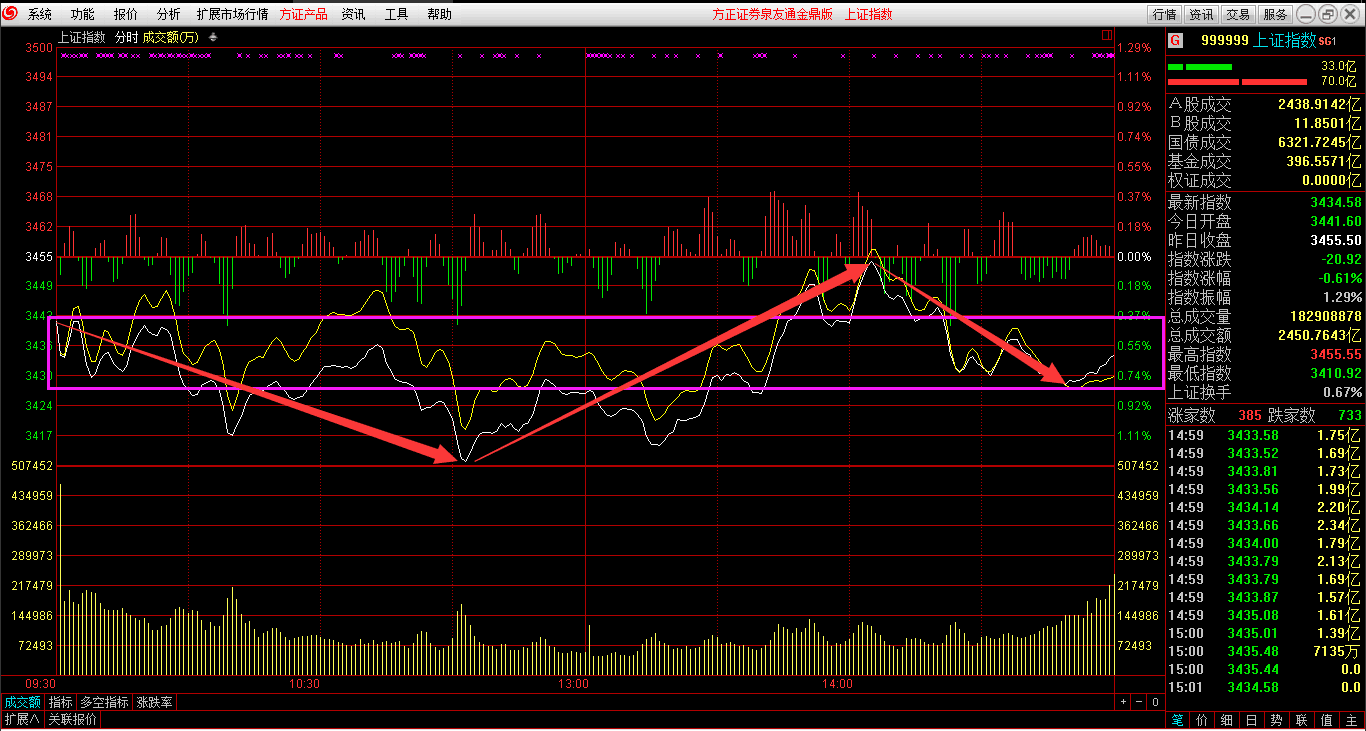Close the window with the round X
1366x731 pixels.
(1350, 14)
